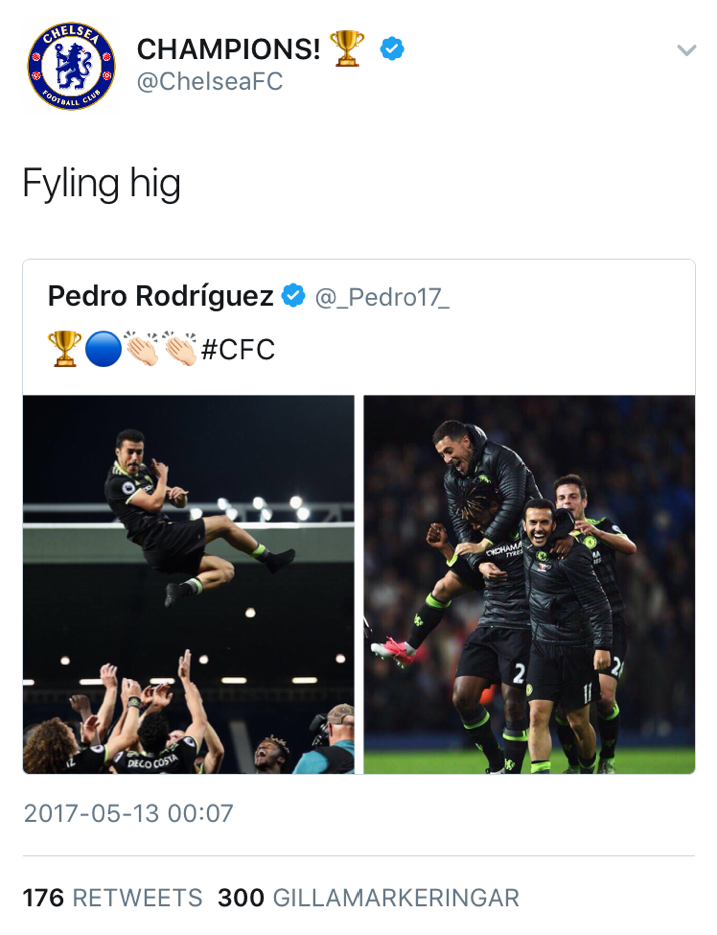
Task: Click the blue circle emoji in quoted tweet
Action: coord(103,349)
